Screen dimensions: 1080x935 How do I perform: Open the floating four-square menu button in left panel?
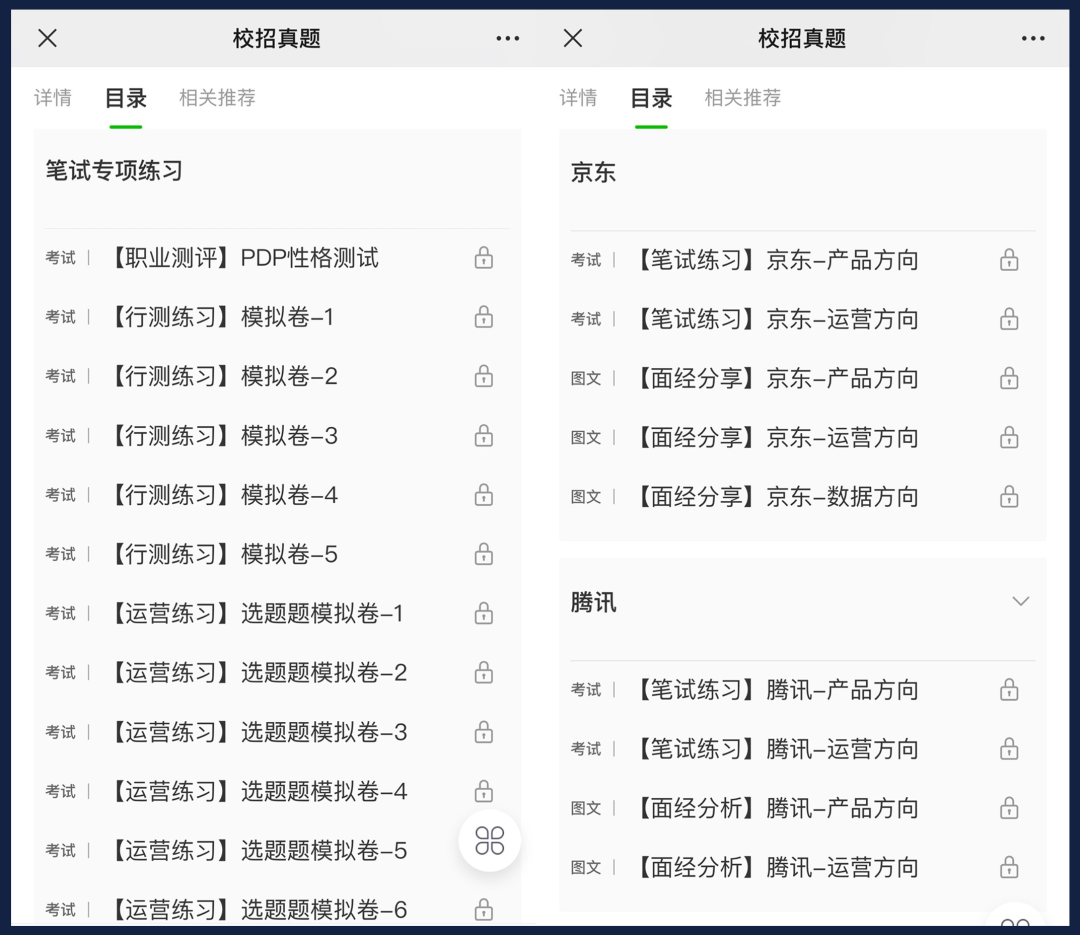click(490, 841)
